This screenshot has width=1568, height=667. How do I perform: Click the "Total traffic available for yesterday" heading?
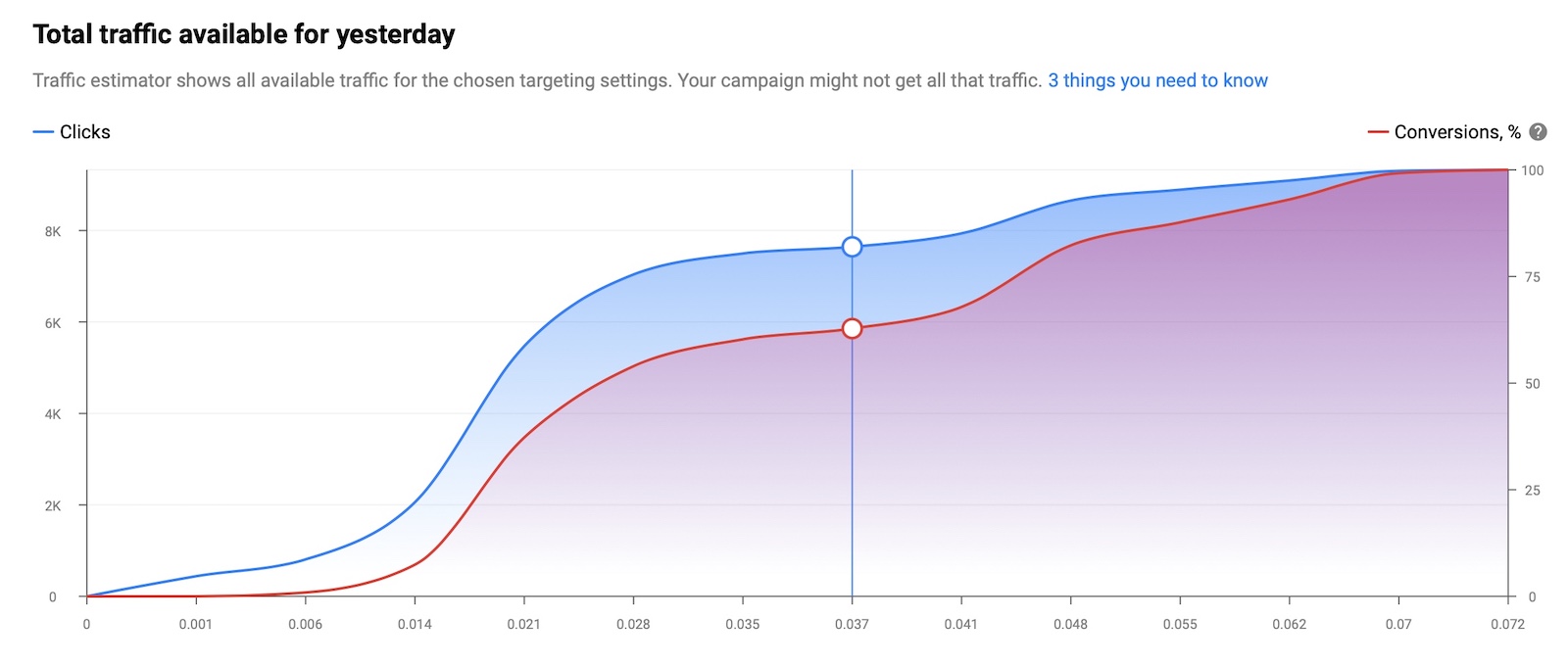(x=244, y=35)
